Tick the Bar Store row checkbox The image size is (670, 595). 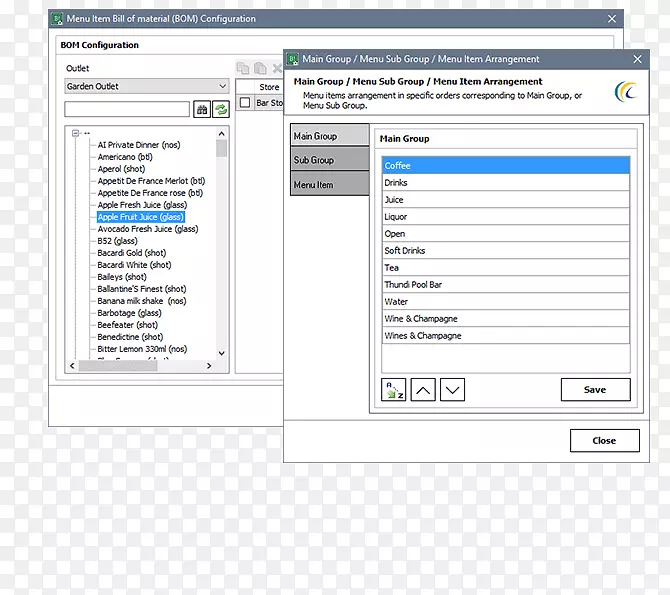pos(245,103)
